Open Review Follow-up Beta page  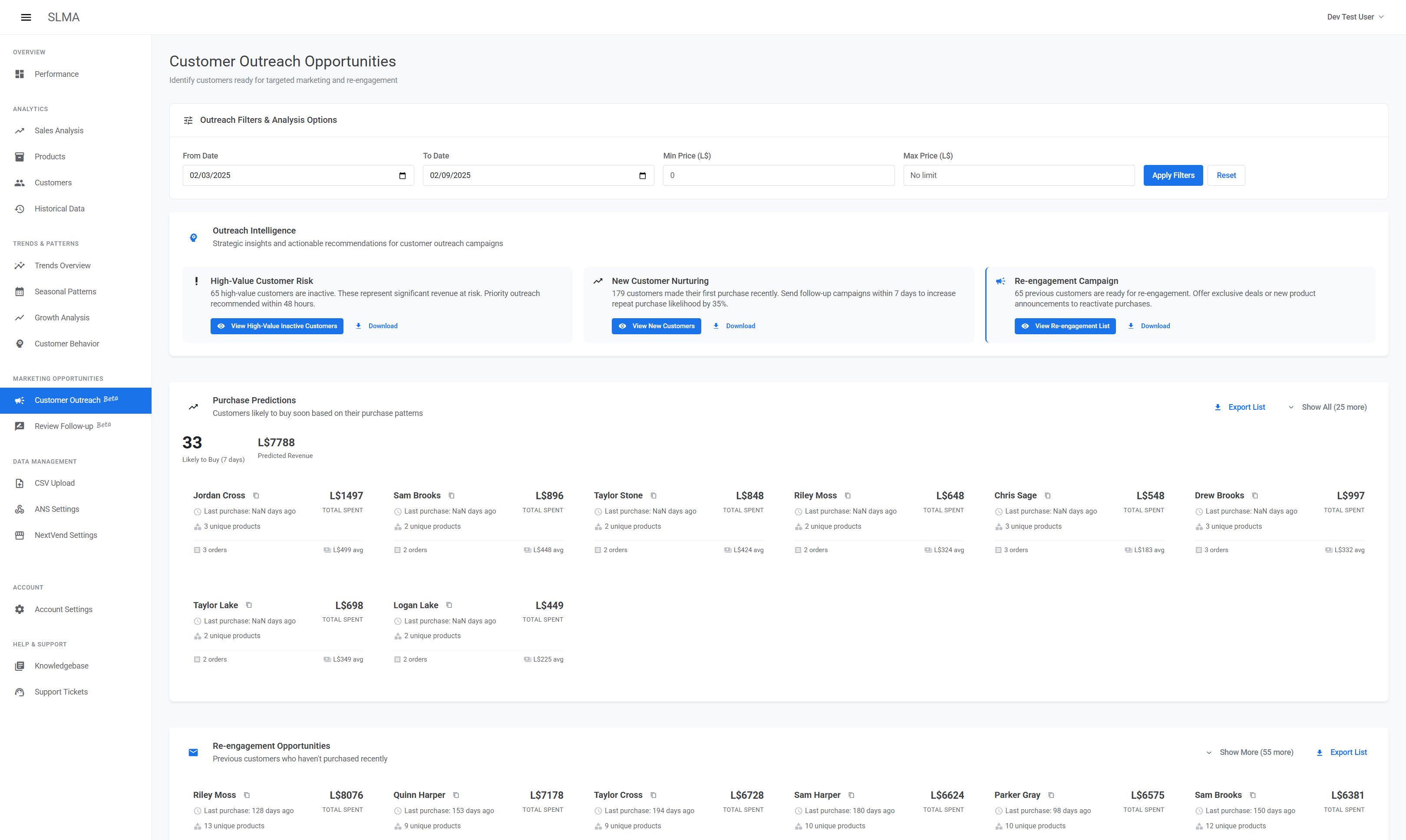pyautogui.click(x=76, y=426)
